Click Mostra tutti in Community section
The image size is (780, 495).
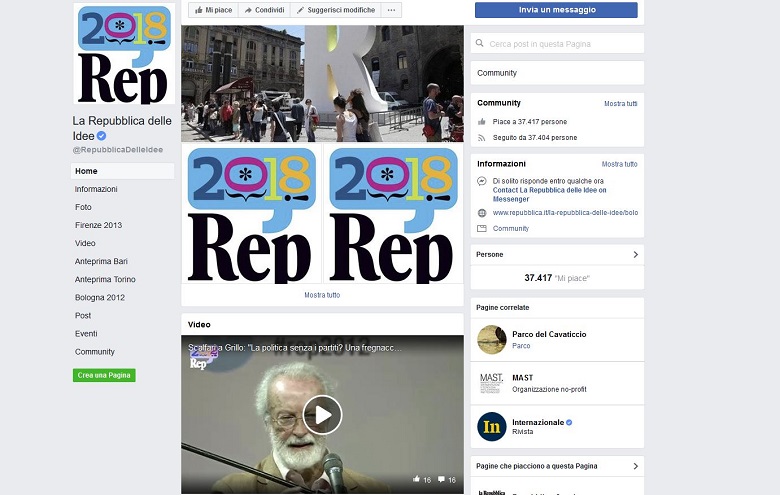[620, 103]
